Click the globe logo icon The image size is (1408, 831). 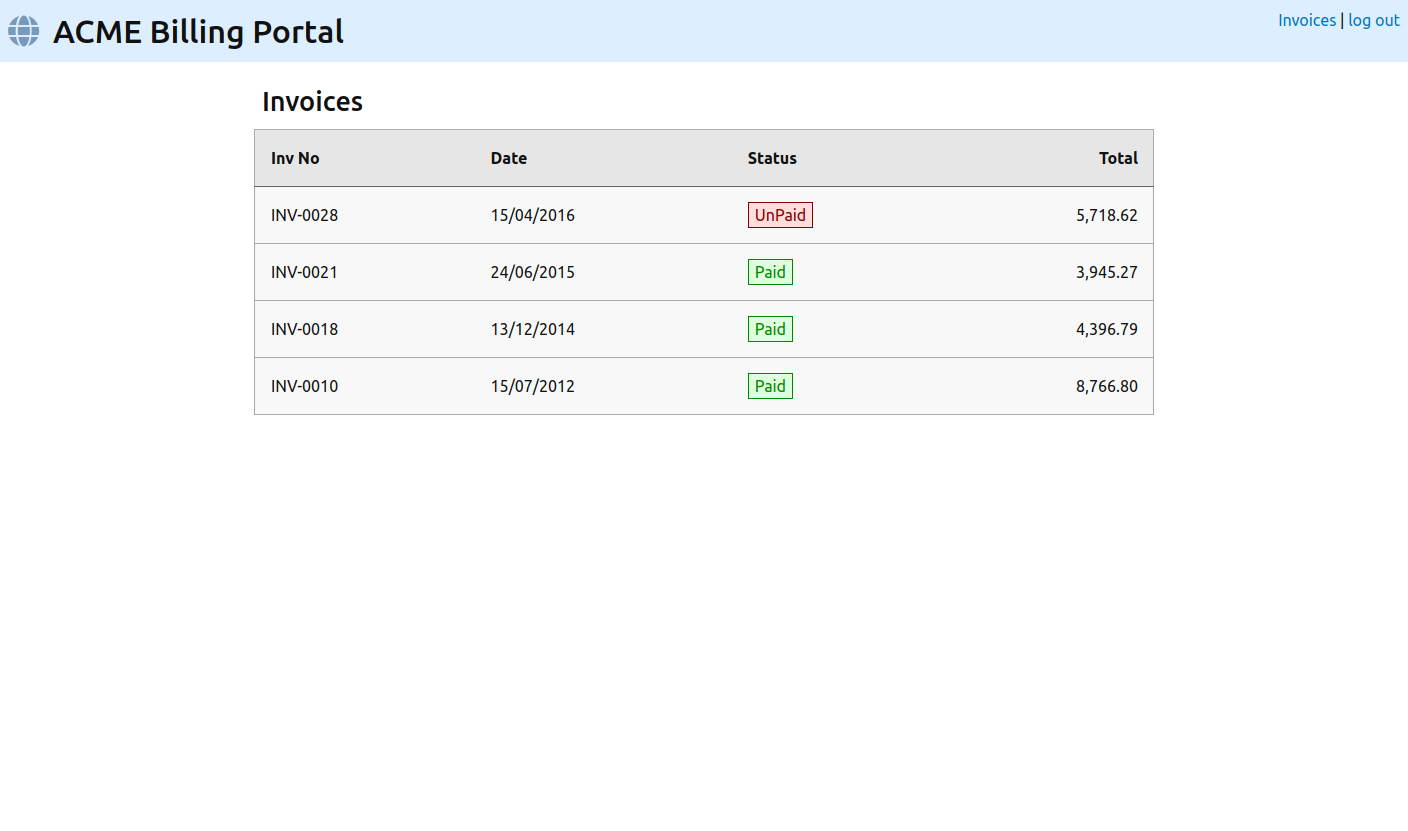(x=24, y=31)
